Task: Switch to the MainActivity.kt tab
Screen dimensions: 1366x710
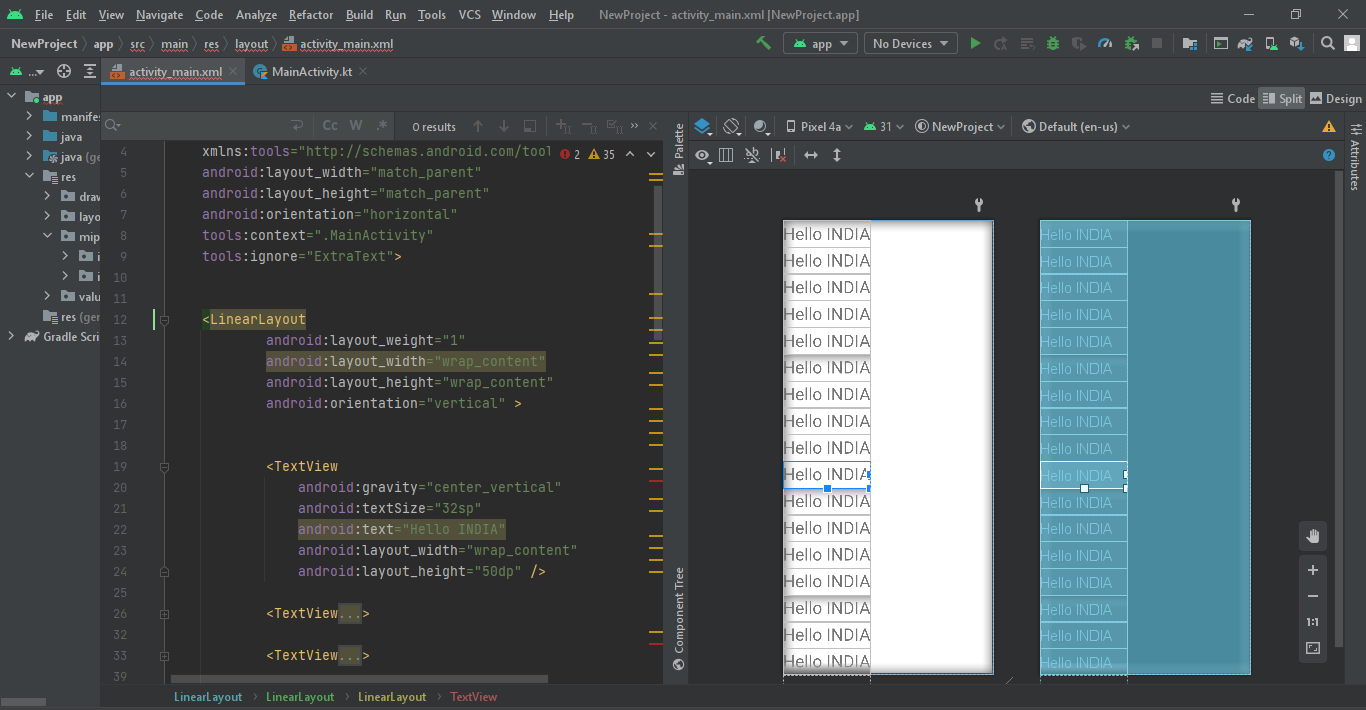Action: click(311, 72)
